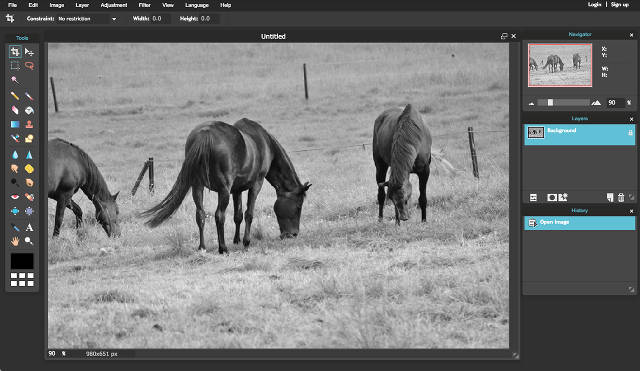Select the Magic Wand tool

pos(15,80)
